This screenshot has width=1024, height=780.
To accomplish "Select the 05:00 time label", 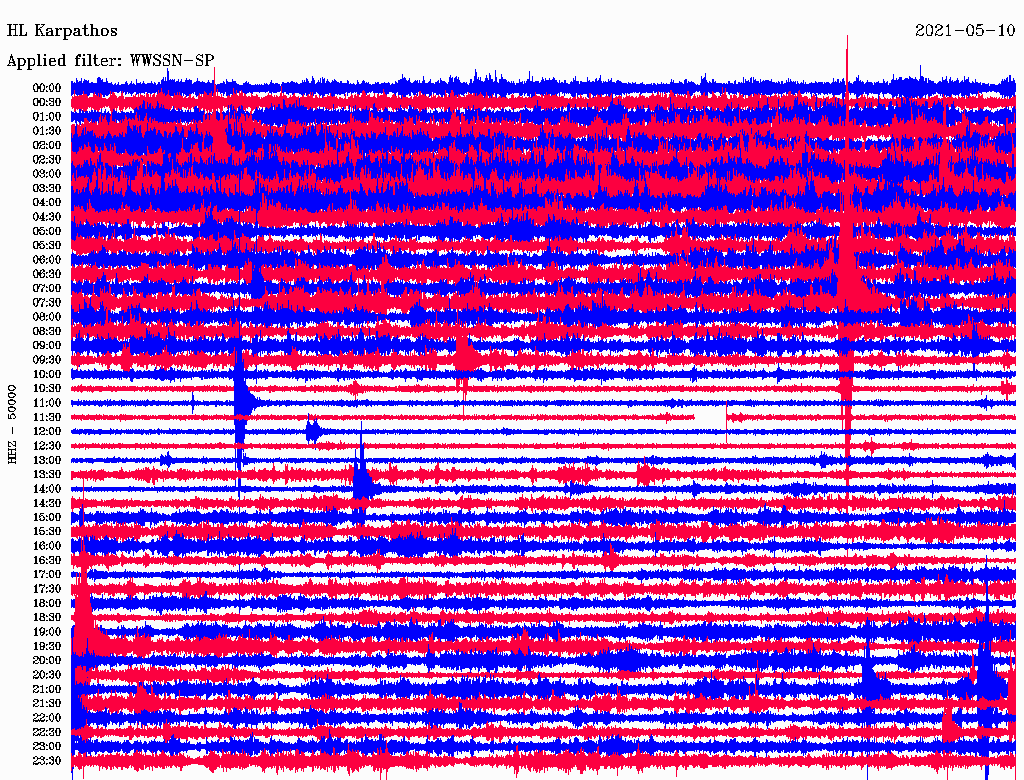I will tap(47, 231).
